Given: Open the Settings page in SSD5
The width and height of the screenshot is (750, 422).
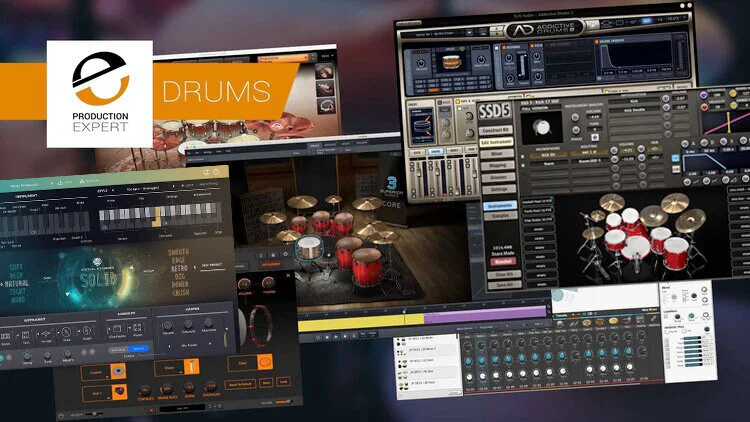Looking at the screenshot, I should (498, 189).
